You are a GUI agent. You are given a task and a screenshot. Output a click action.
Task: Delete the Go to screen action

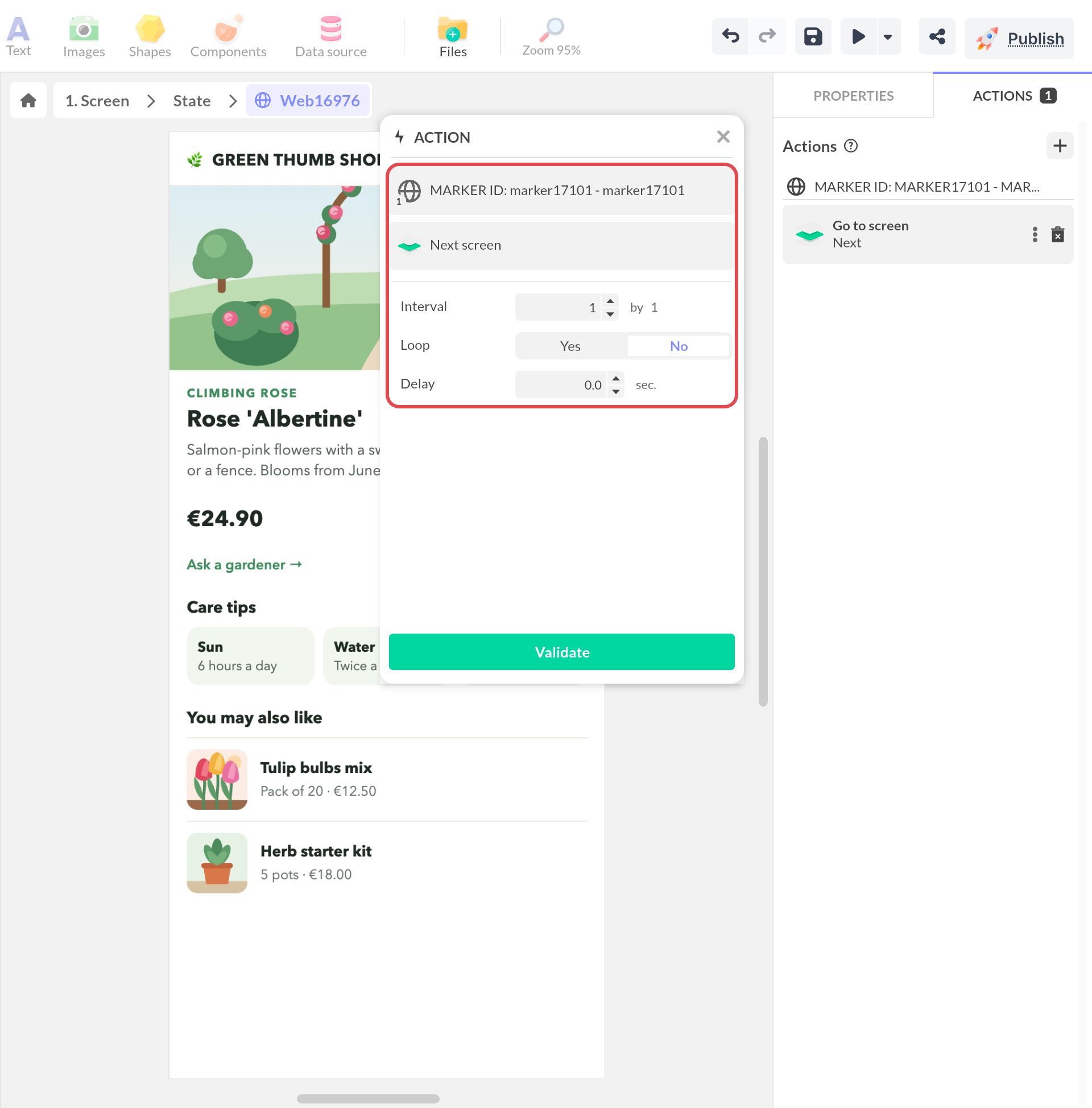(x=1057, y=234)
